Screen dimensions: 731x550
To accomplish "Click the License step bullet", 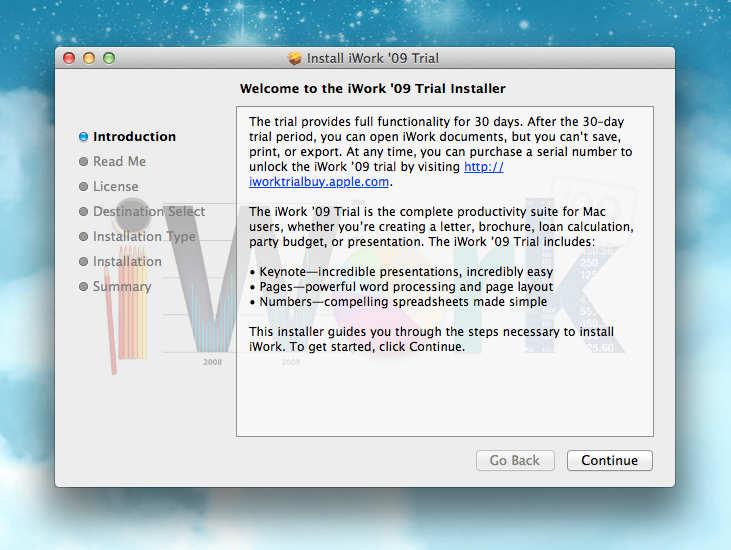I will [83, 186].
